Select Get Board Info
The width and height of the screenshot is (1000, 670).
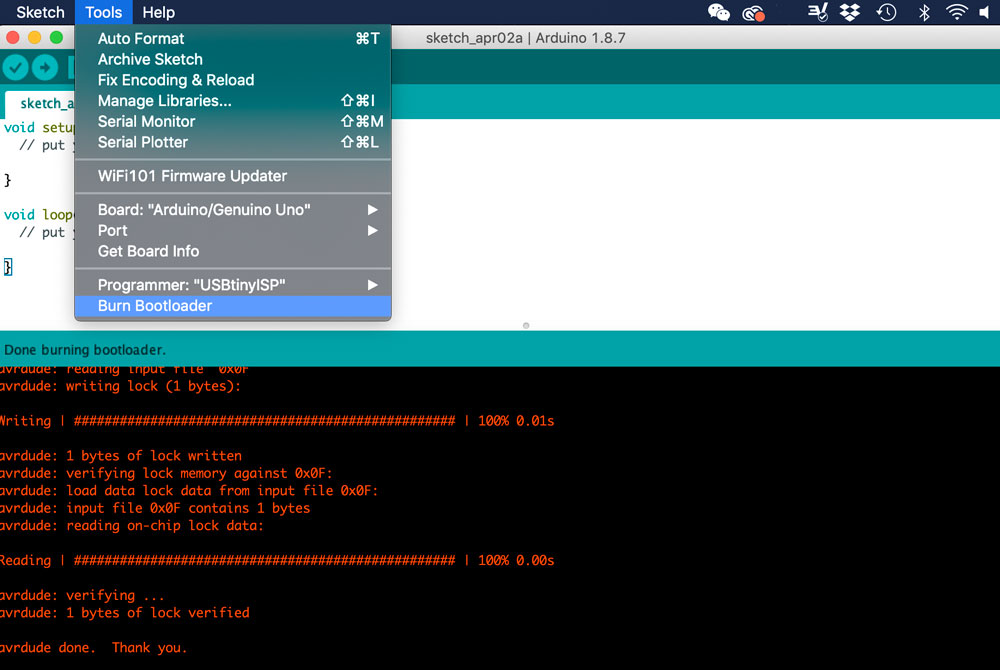click(x=233, y=251)
